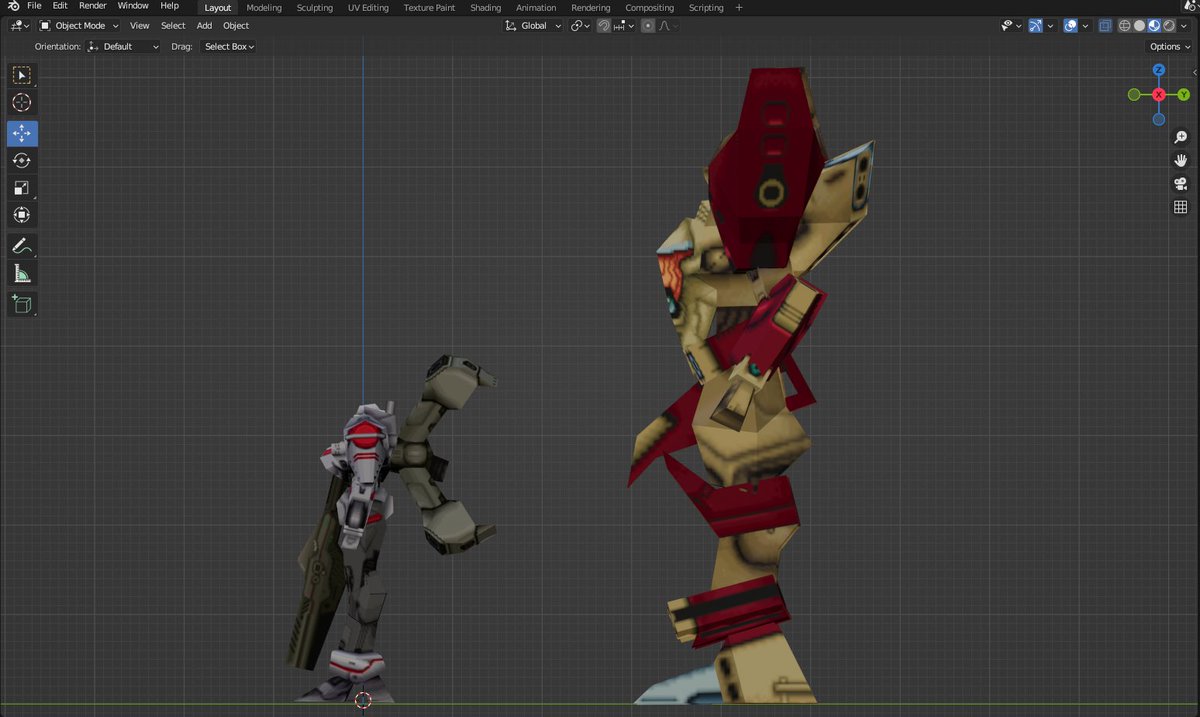Switch to the Texture Paint workspace tab
Image resolution: width=1200 pixels, height=717 pixels.
click(429, 7)
